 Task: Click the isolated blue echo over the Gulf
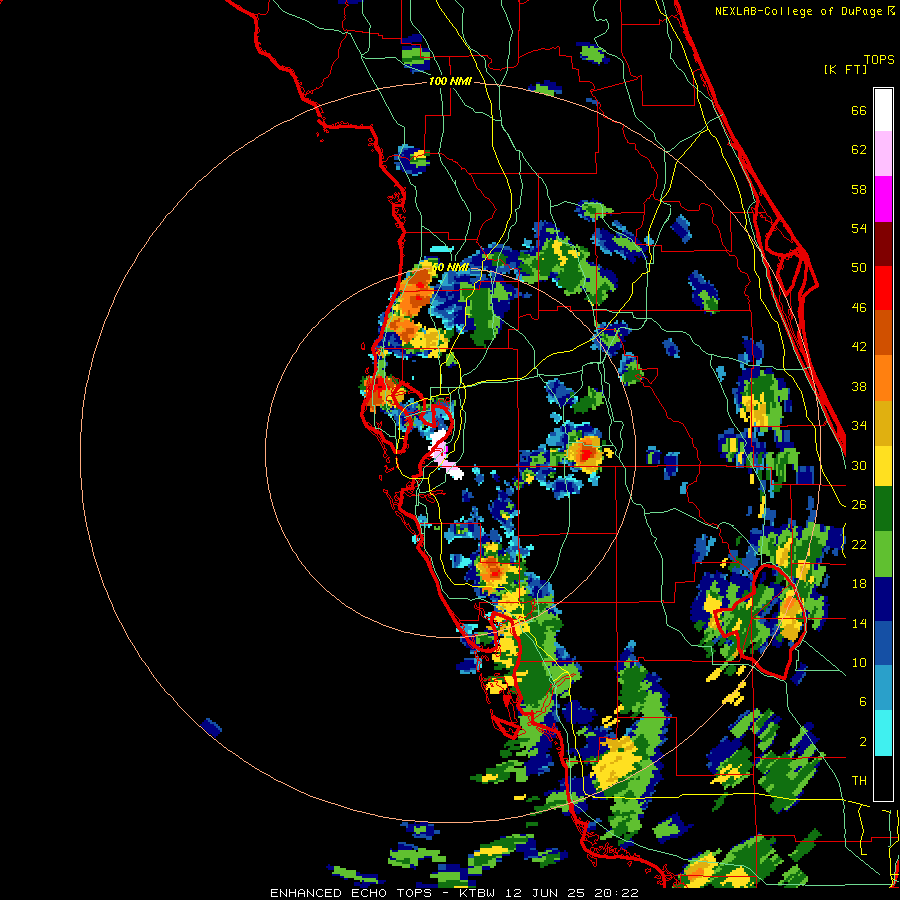pos(211,727)
